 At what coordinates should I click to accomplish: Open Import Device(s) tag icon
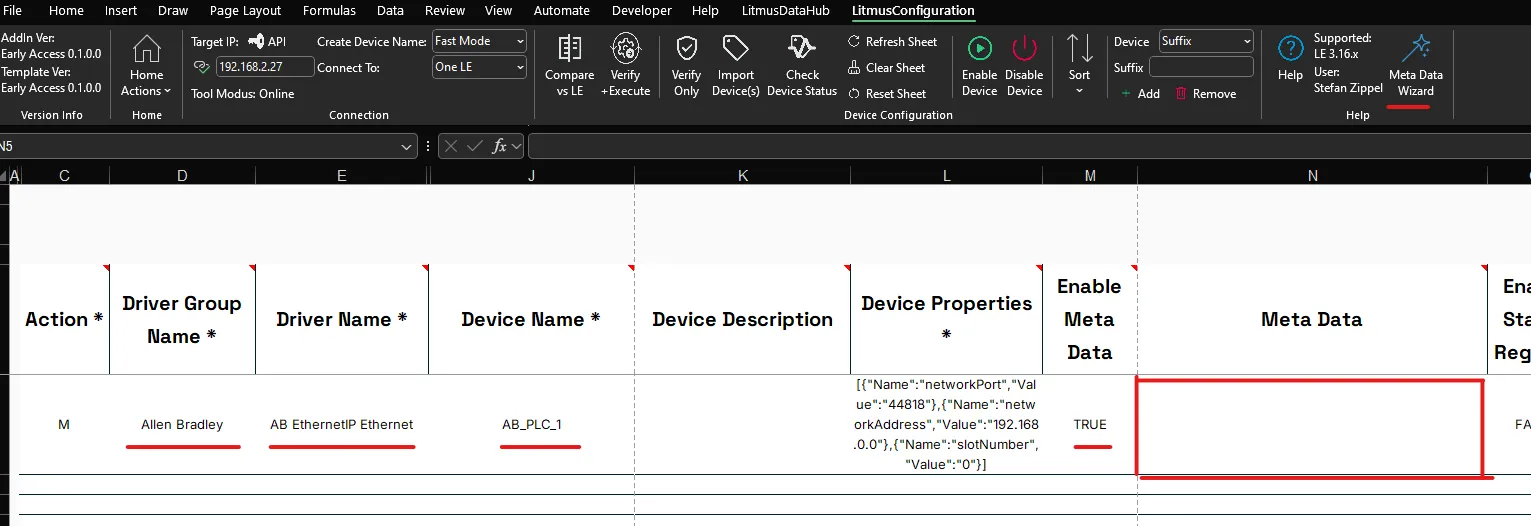pos(736,48)
